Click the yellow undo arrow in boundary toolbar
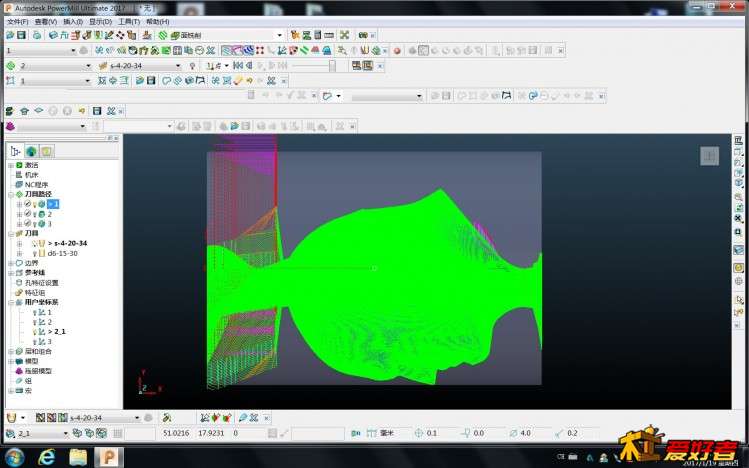This screenshot has width=749, height=468. point(249,81)
